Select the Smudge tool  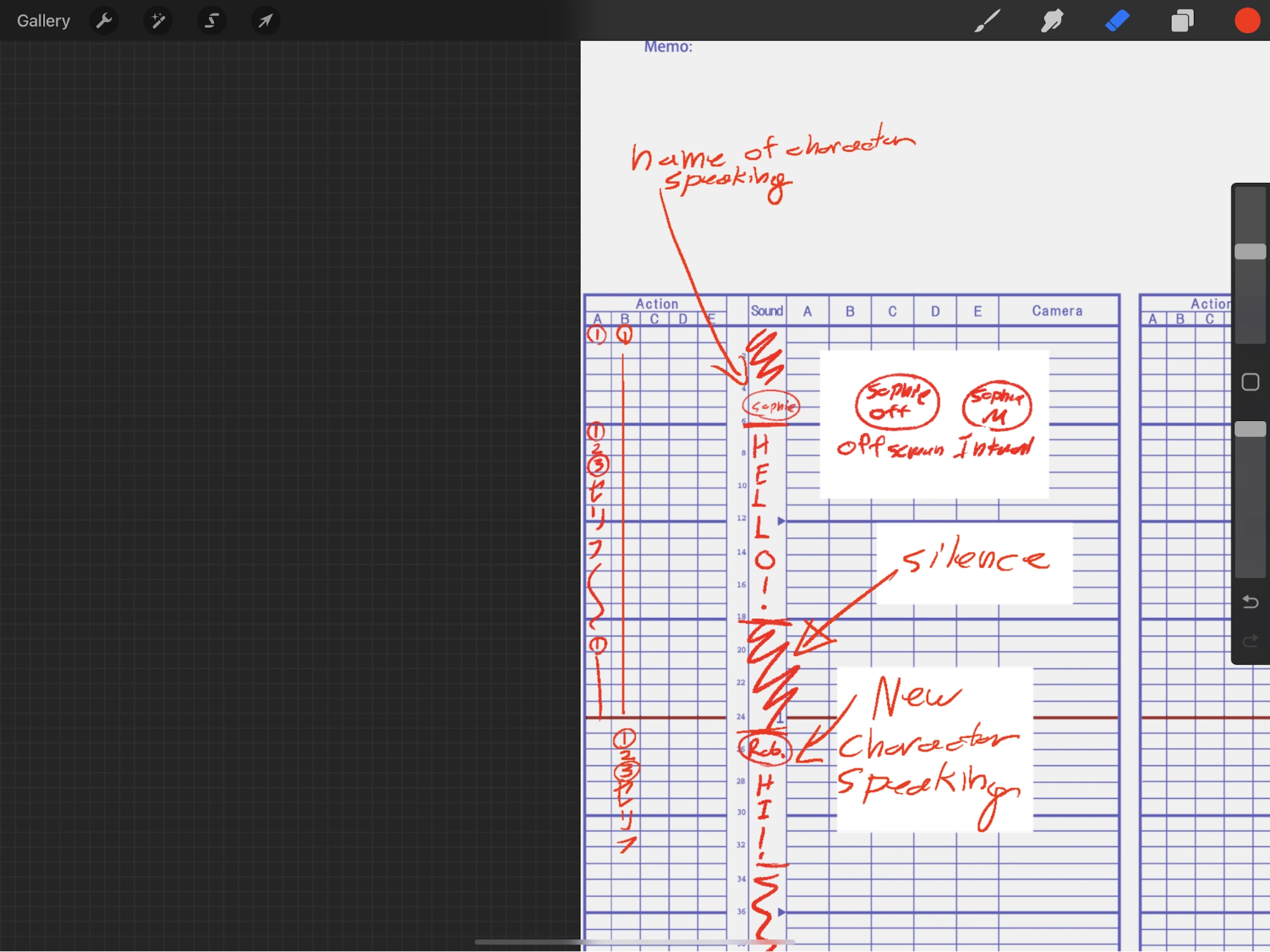[x=1052, y=21]
